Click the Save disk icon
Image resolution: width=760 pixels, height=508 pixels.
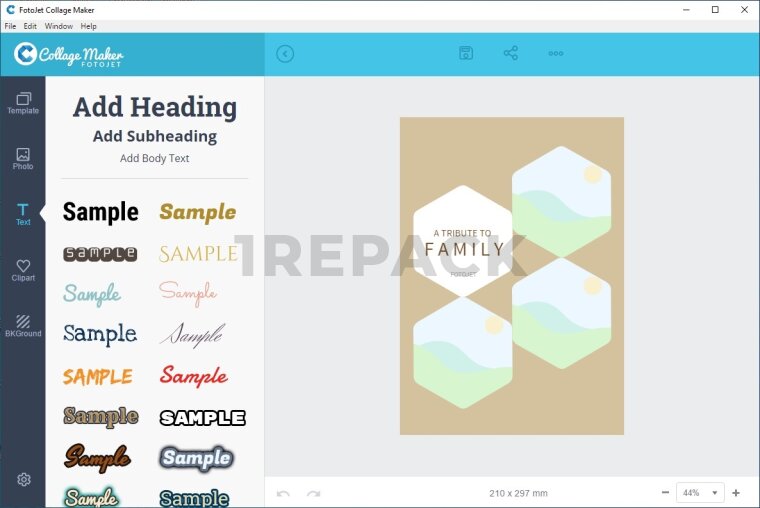466,54
